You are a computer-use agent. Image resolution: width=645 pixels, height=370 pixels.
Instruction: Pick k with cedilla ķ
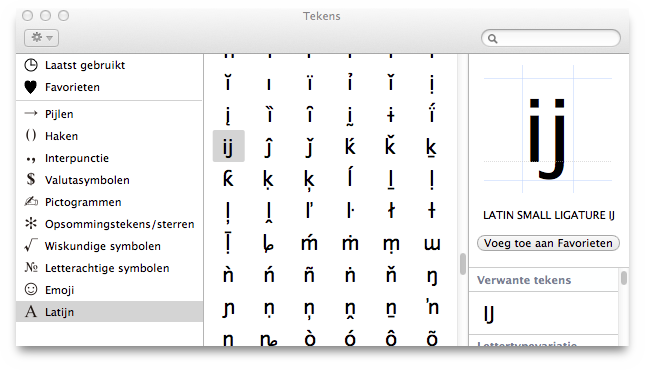(x=309, y=180)
